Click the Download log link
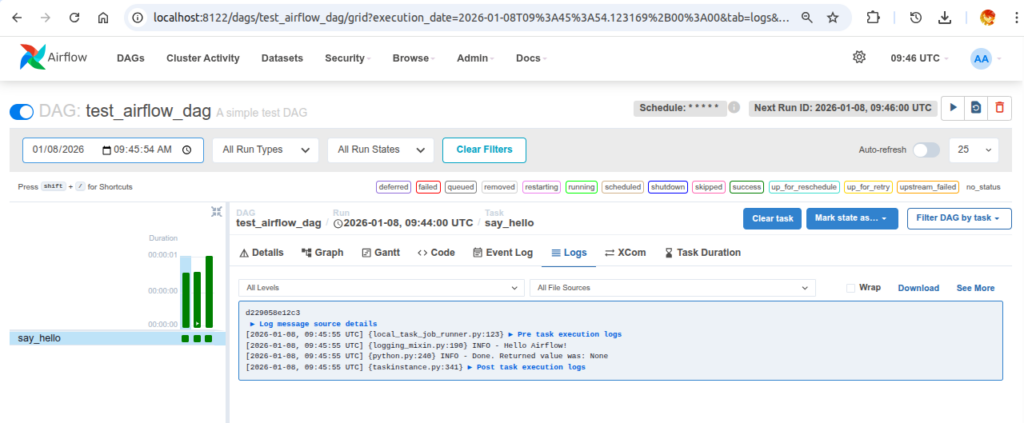1024x423 pixels. [918, 288]
